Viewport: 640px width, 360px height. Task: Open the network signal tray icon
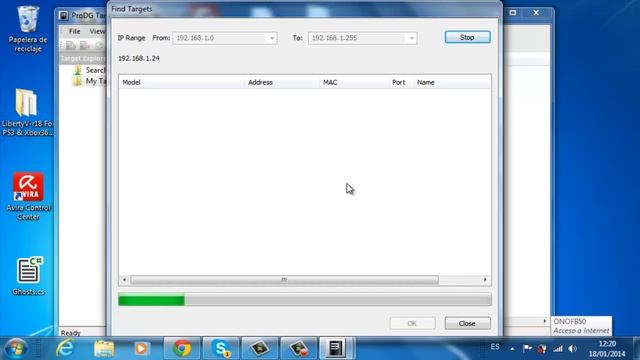point(558,349)
